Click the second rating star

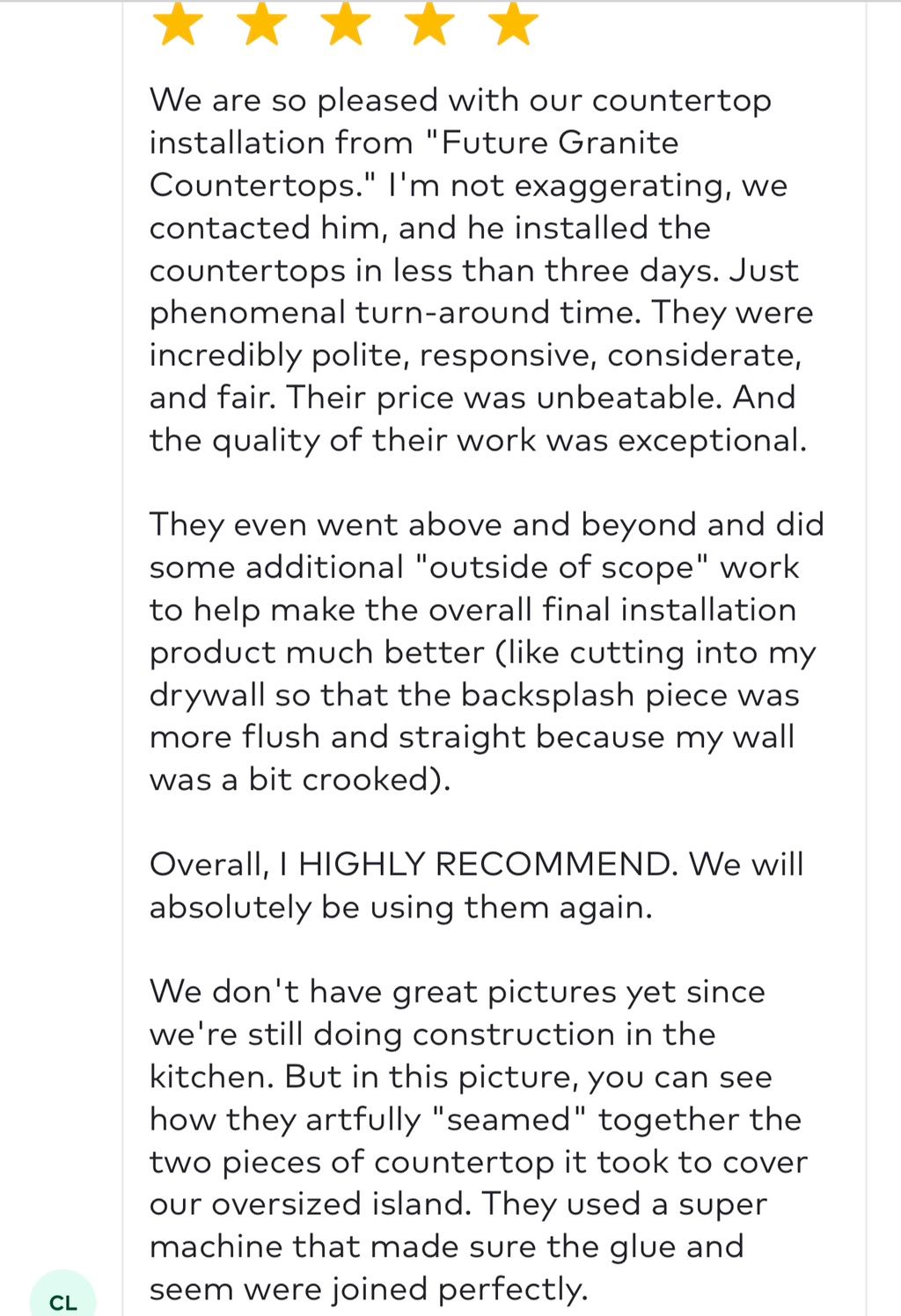tap(262, 24)
